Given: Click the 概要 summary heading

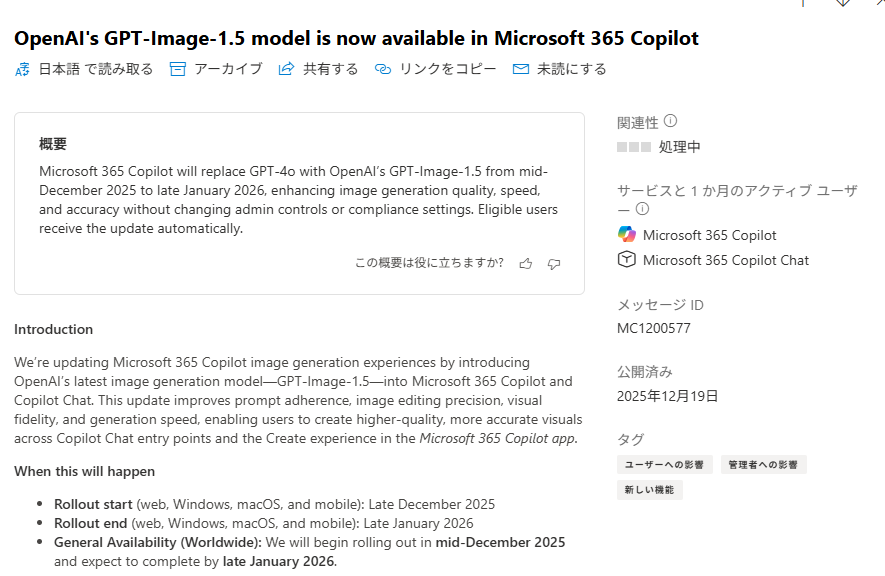Looking at the screenshot, I should click(53, 144).
